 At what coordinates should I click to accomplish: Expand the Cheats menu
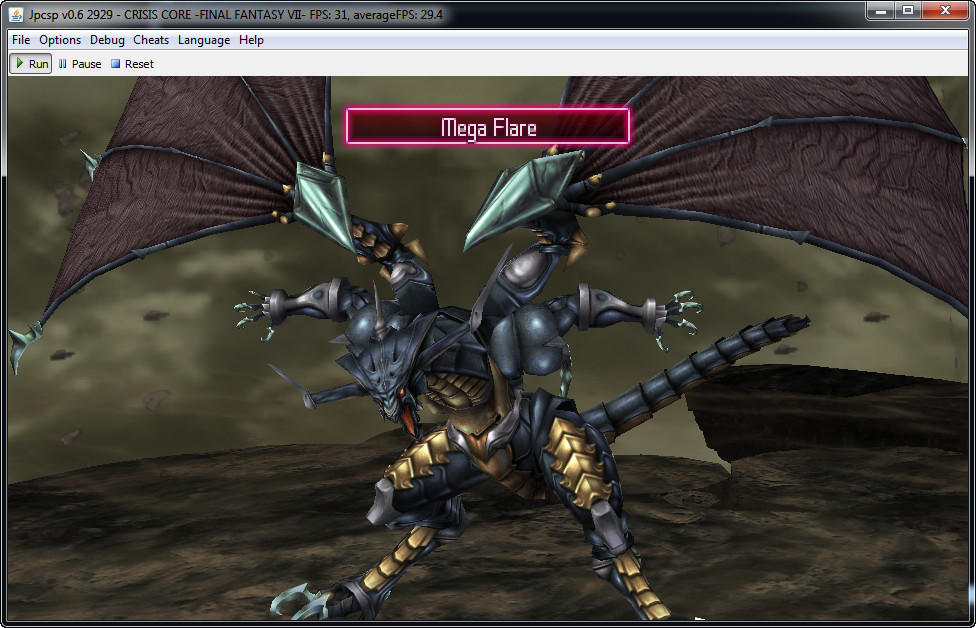151,40
